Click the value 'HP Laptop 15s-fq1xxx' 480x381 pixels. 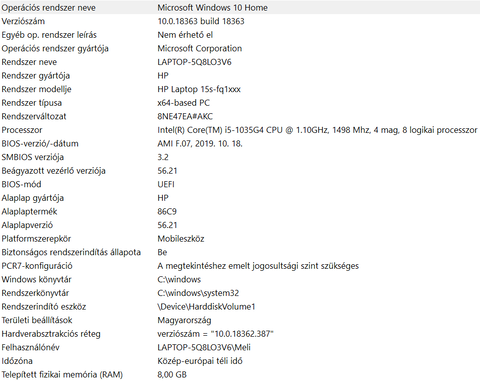(199, 89)
